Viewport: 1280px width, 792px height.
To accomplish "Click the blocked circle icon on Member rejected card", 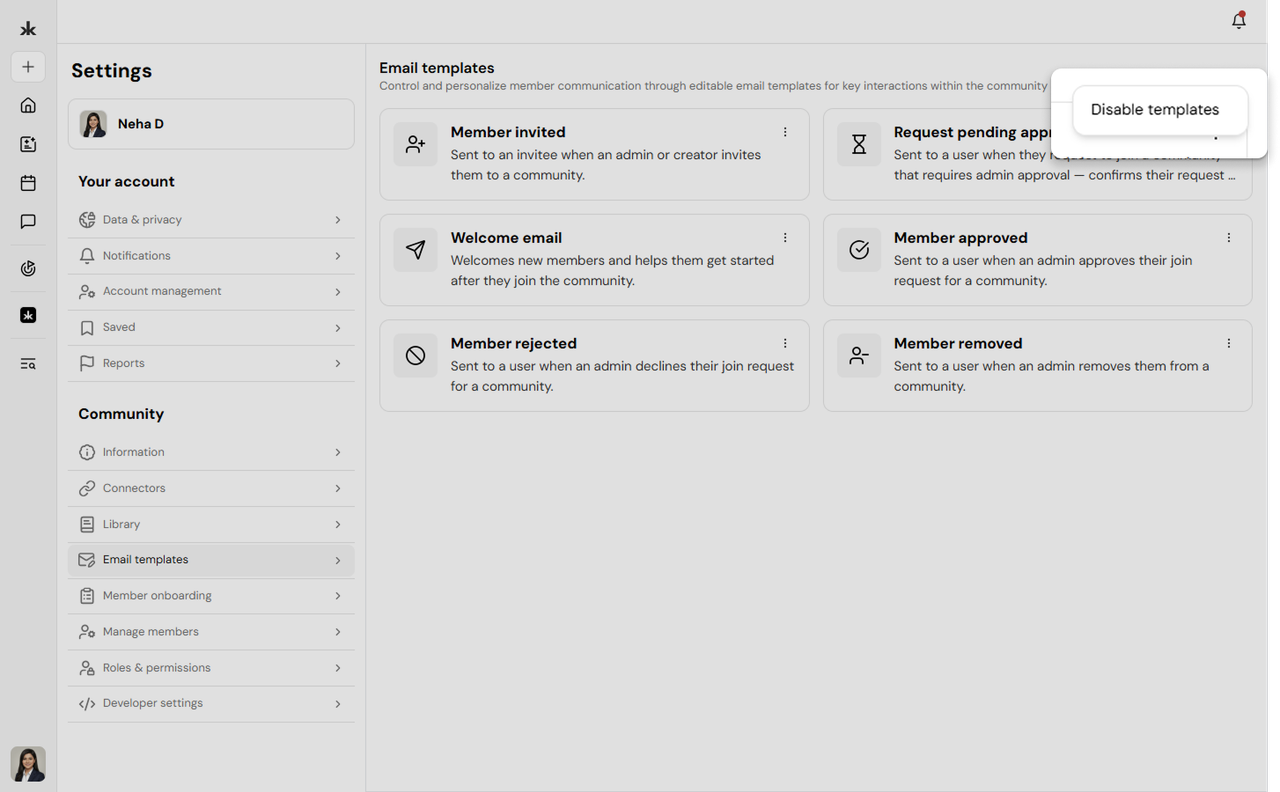I will click(x=415, y=355).
